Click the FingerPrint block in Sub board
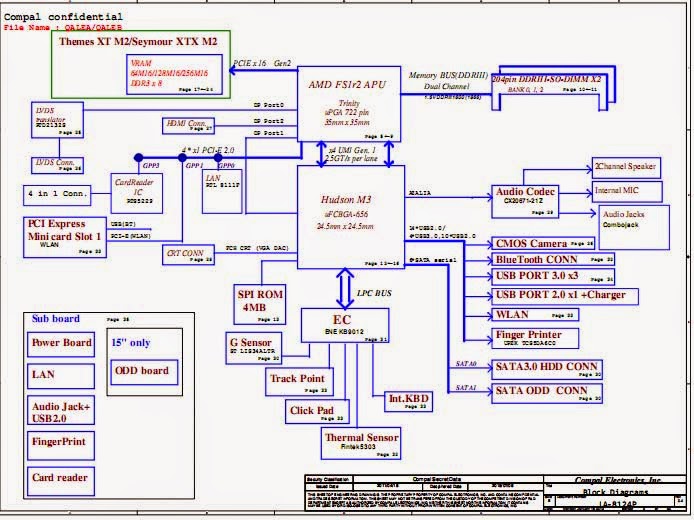The width and height of the screenshot is (694, 520). (x=61, y=446)
